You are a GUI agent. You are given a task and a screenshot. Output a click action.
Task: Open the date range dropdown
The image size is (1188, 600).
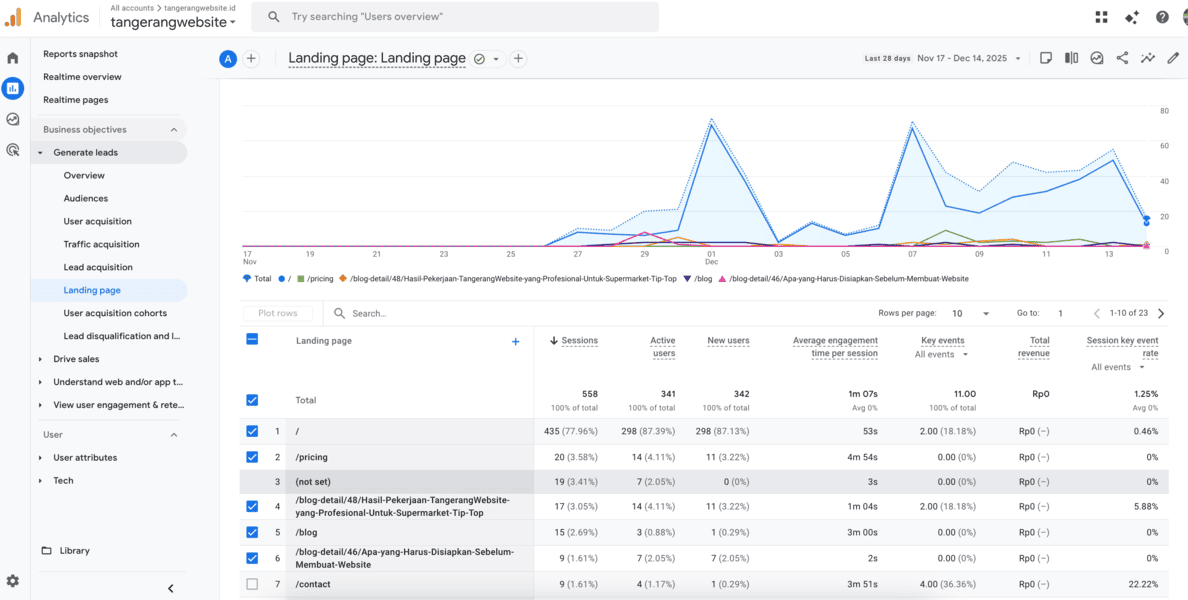pos(968,58)
